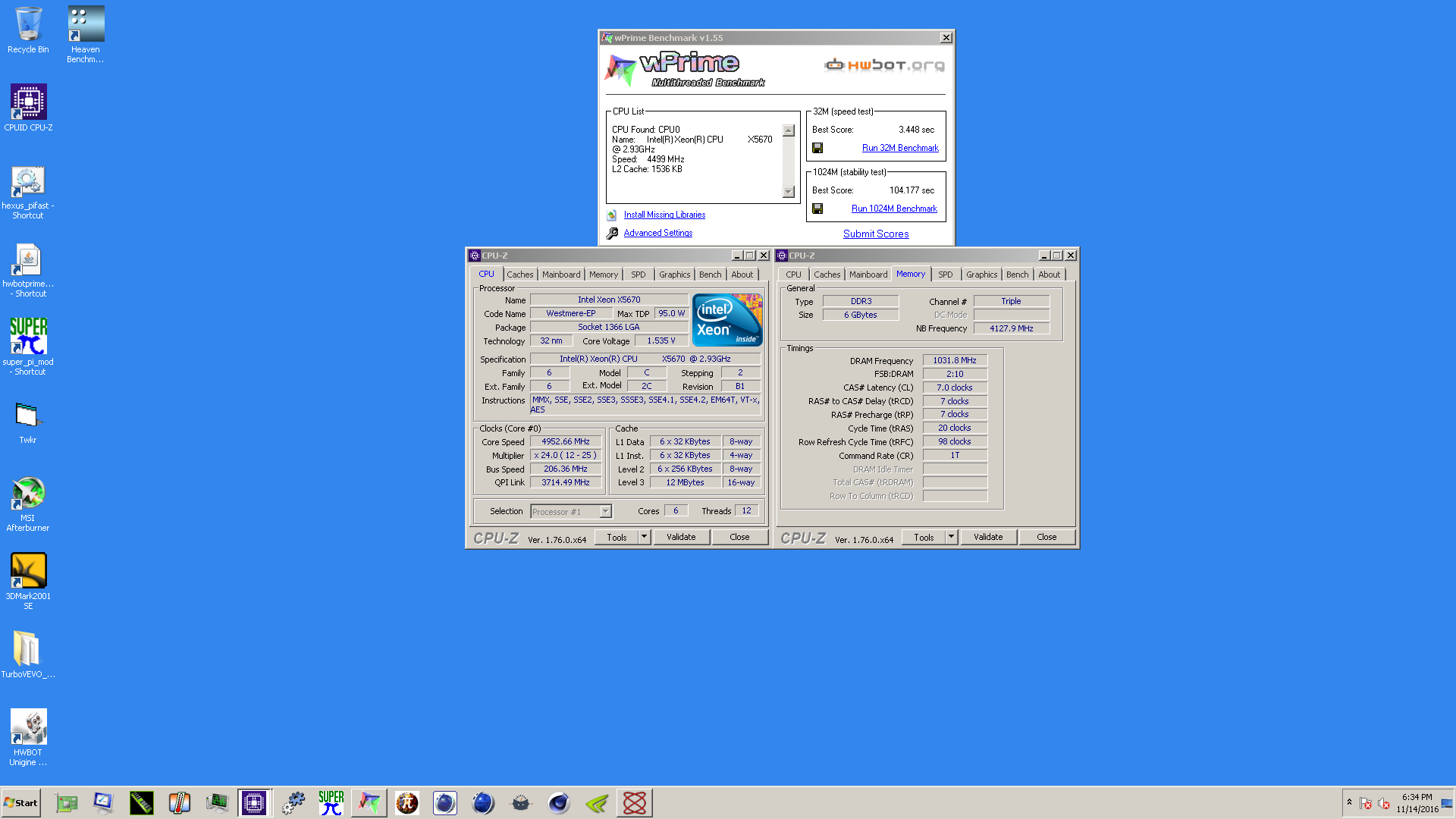Save the 32M score with floppy icon
The image size is (1456, 819).
[x=817, y=148]
